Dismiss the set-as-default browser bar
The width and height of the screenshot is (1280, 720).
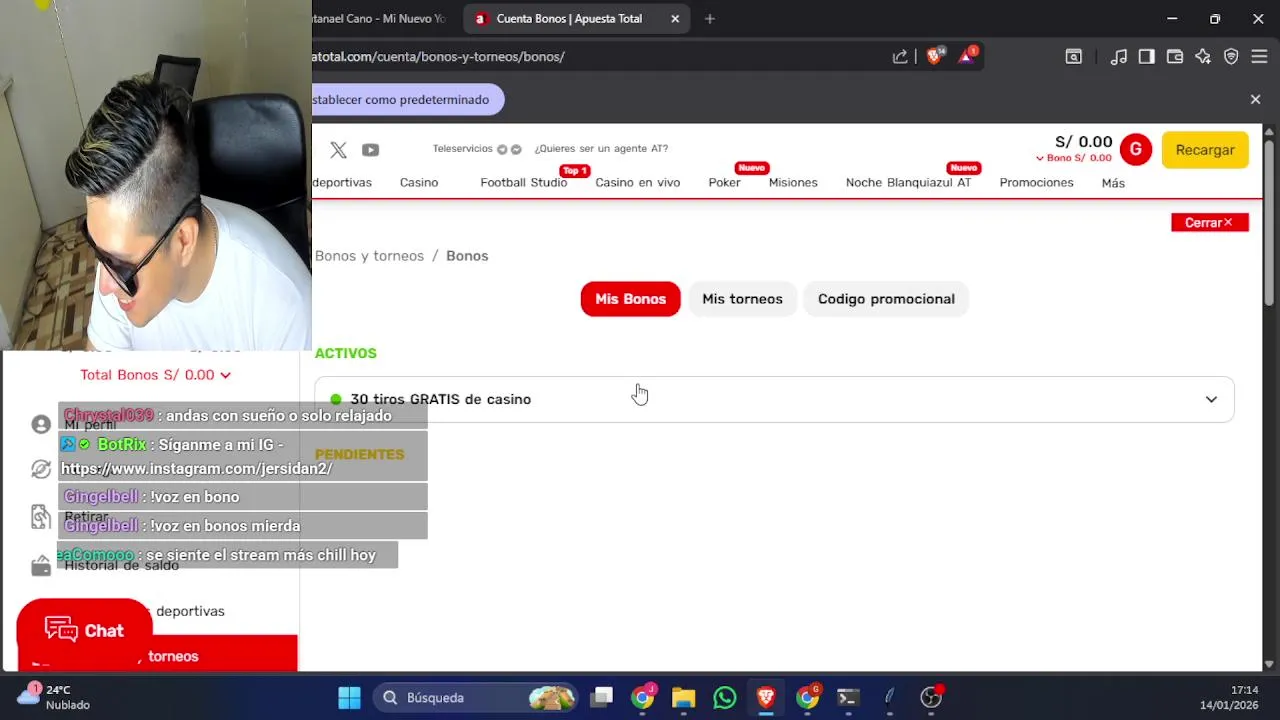[x=1255, y=99]
